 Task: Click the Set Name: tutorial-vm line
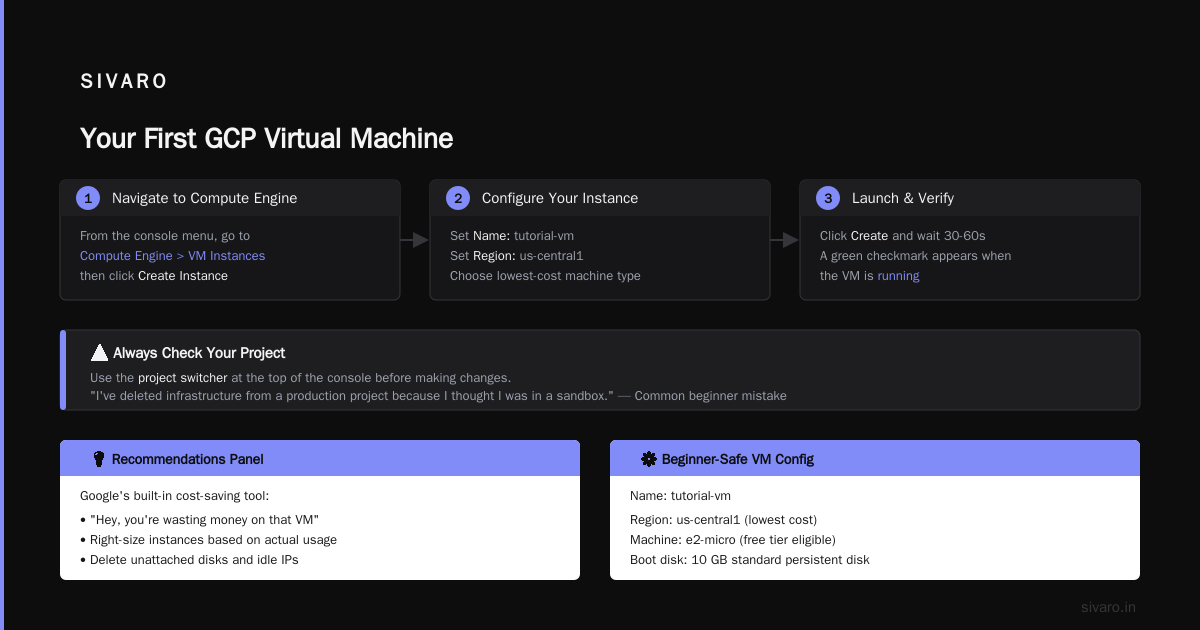click(512, 236)
